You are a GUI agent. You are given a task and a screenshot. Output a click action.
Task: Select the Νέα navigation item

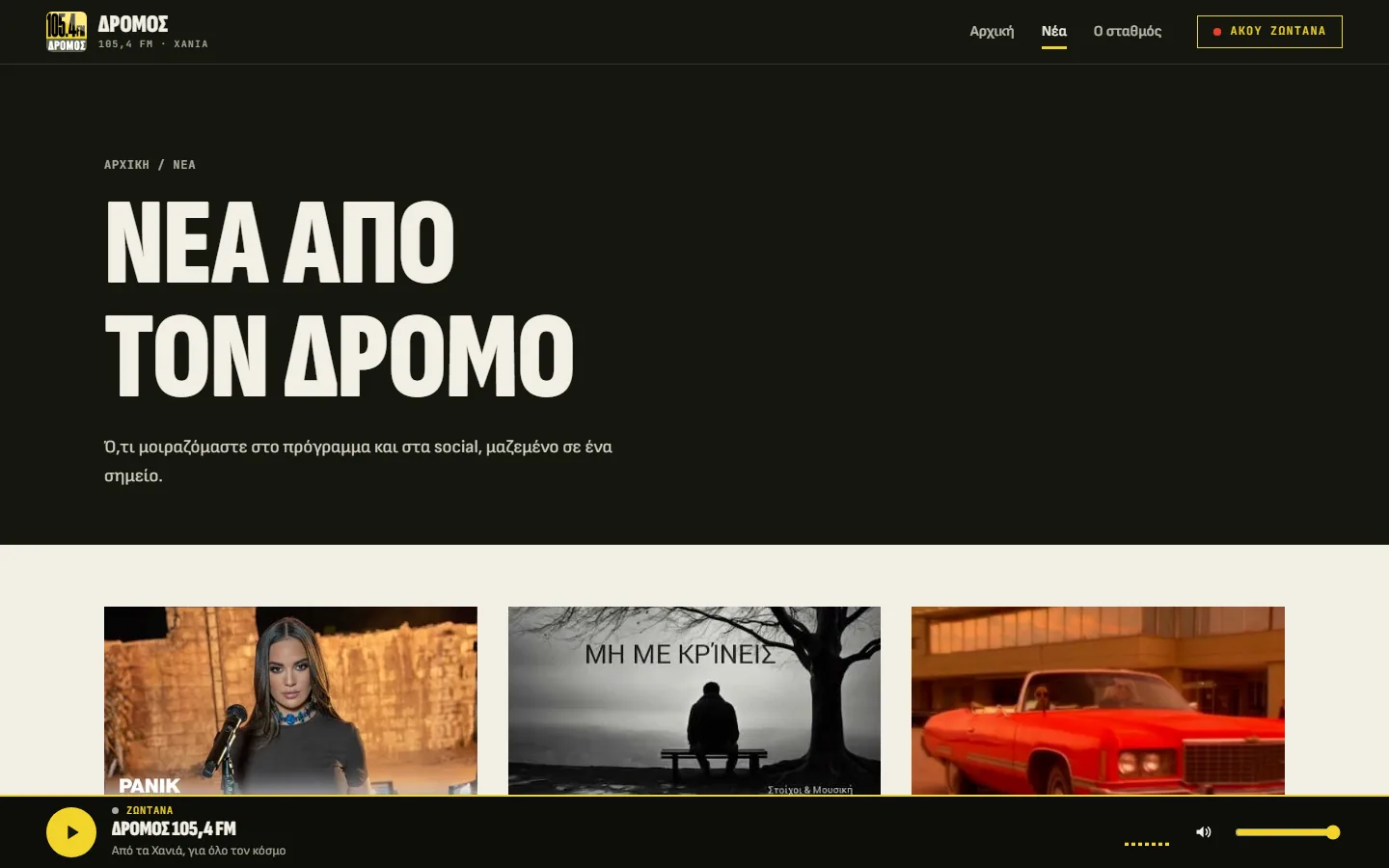point(1054,31)
